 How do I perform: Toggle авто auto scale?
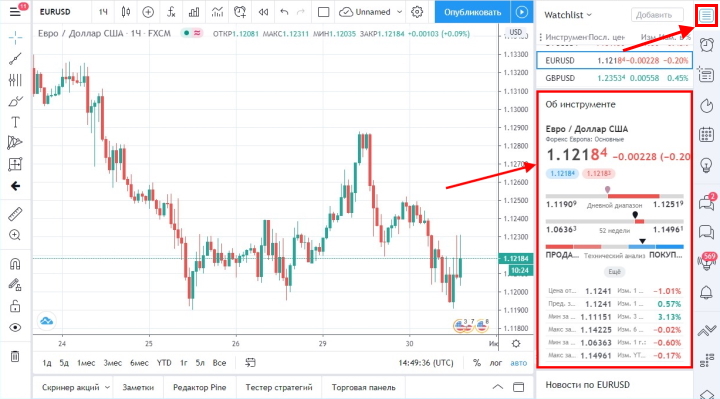(519, 363)
